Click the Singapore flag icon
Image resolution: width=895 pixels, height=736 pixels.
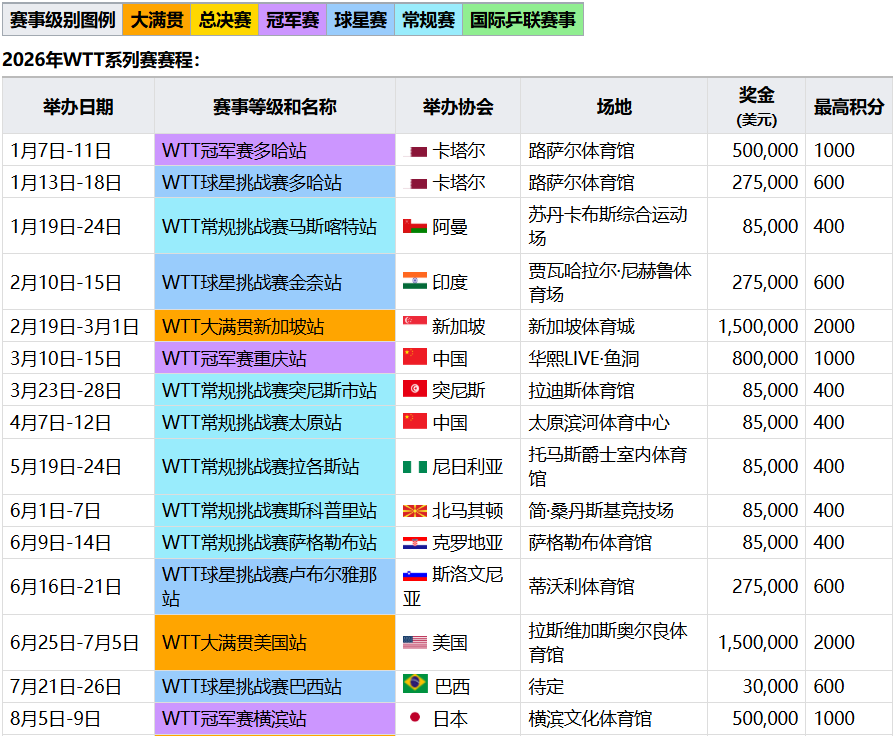[x=414, y=327]
